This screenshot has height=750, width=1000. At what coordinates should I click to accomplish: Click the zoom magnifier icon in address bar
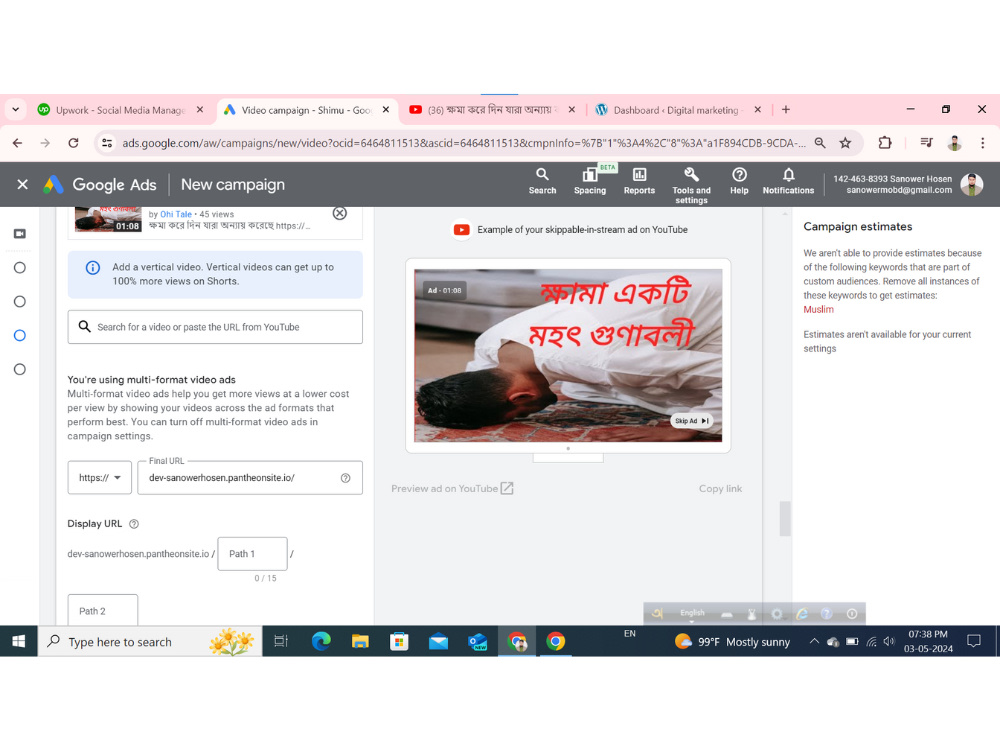820,143
